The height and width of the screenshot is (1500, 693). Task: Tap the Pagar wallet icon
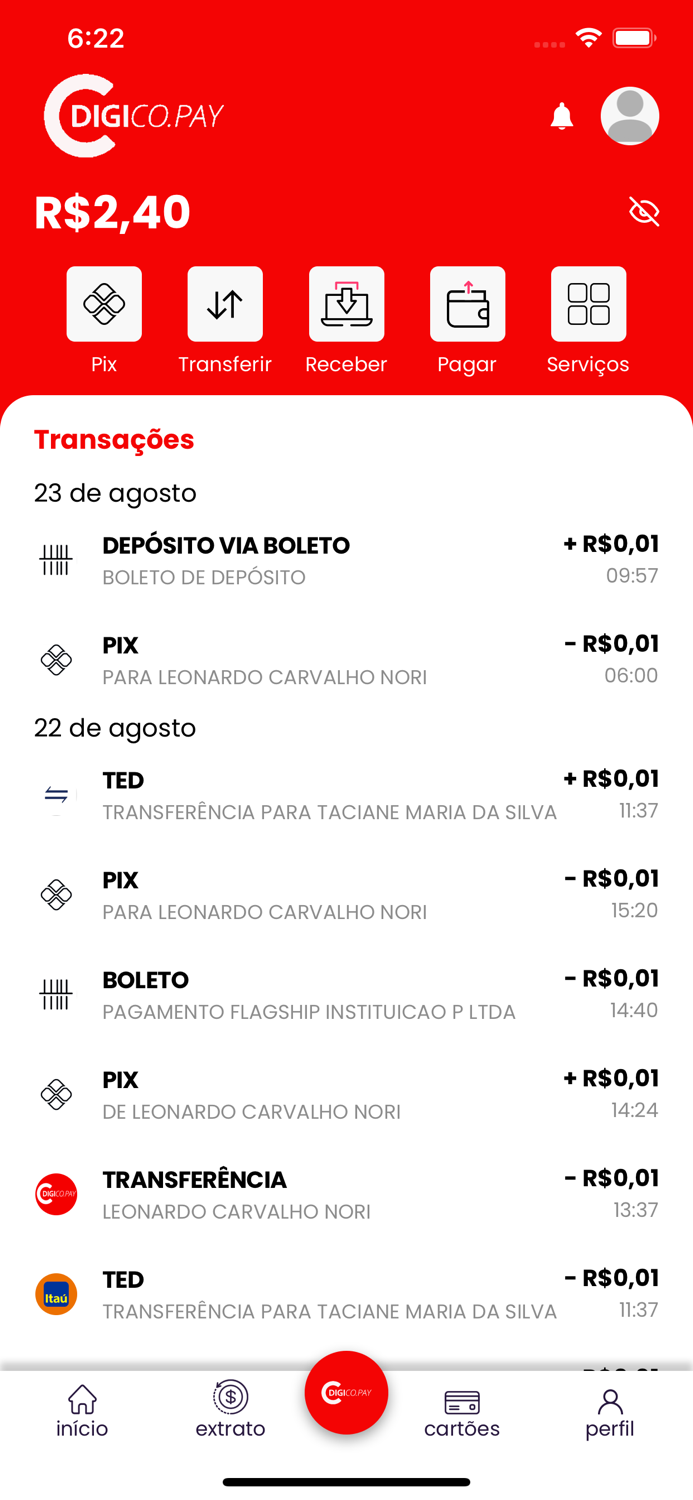coord(467,303)
